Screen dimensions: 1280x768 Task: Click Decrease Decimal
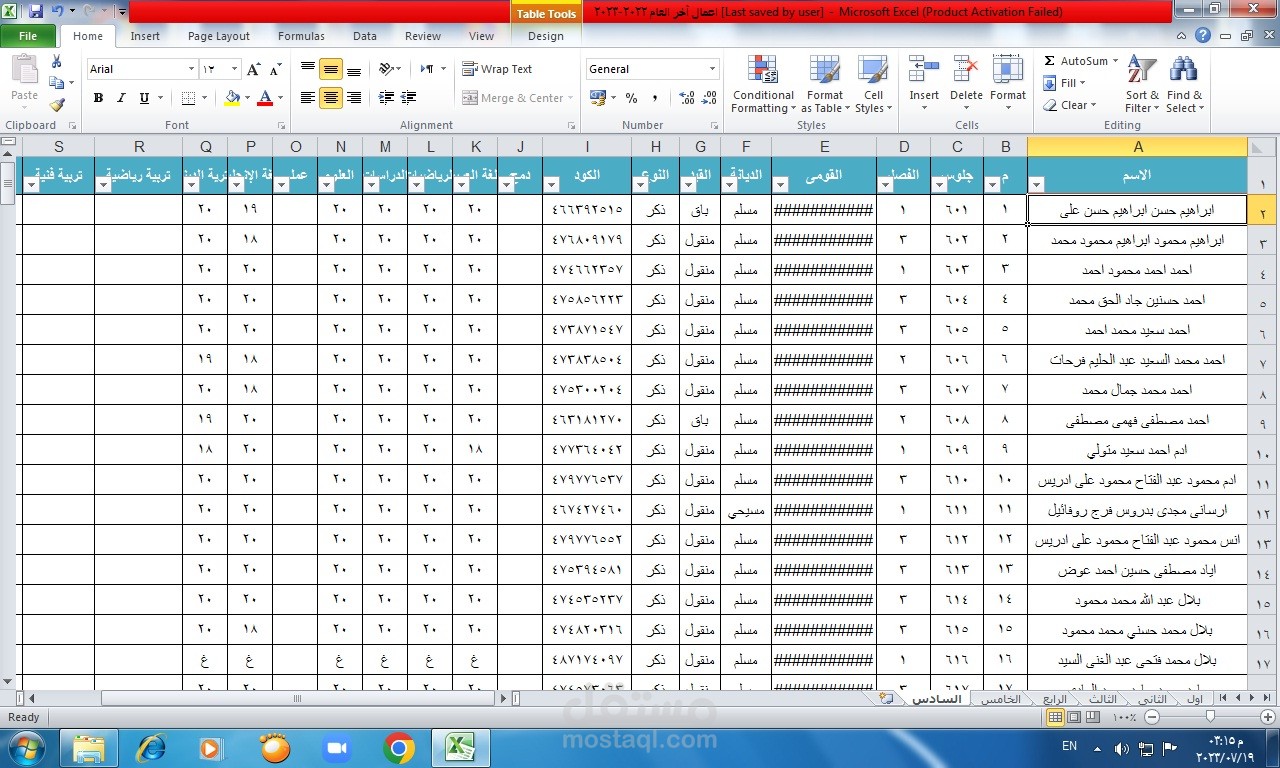click(x=709, y=98)
